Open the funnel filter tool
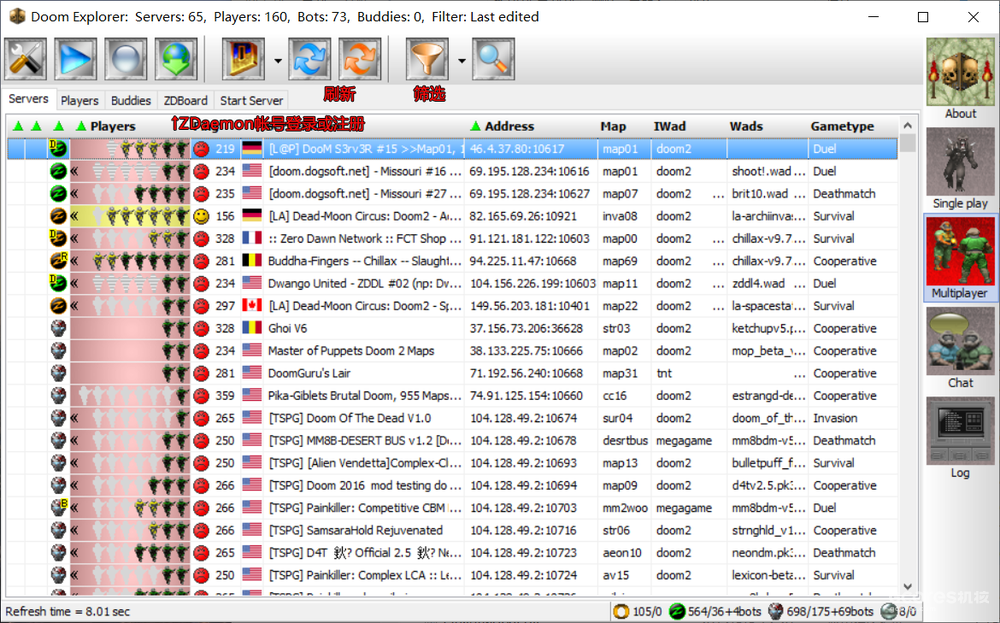 [x=427, y=59]
